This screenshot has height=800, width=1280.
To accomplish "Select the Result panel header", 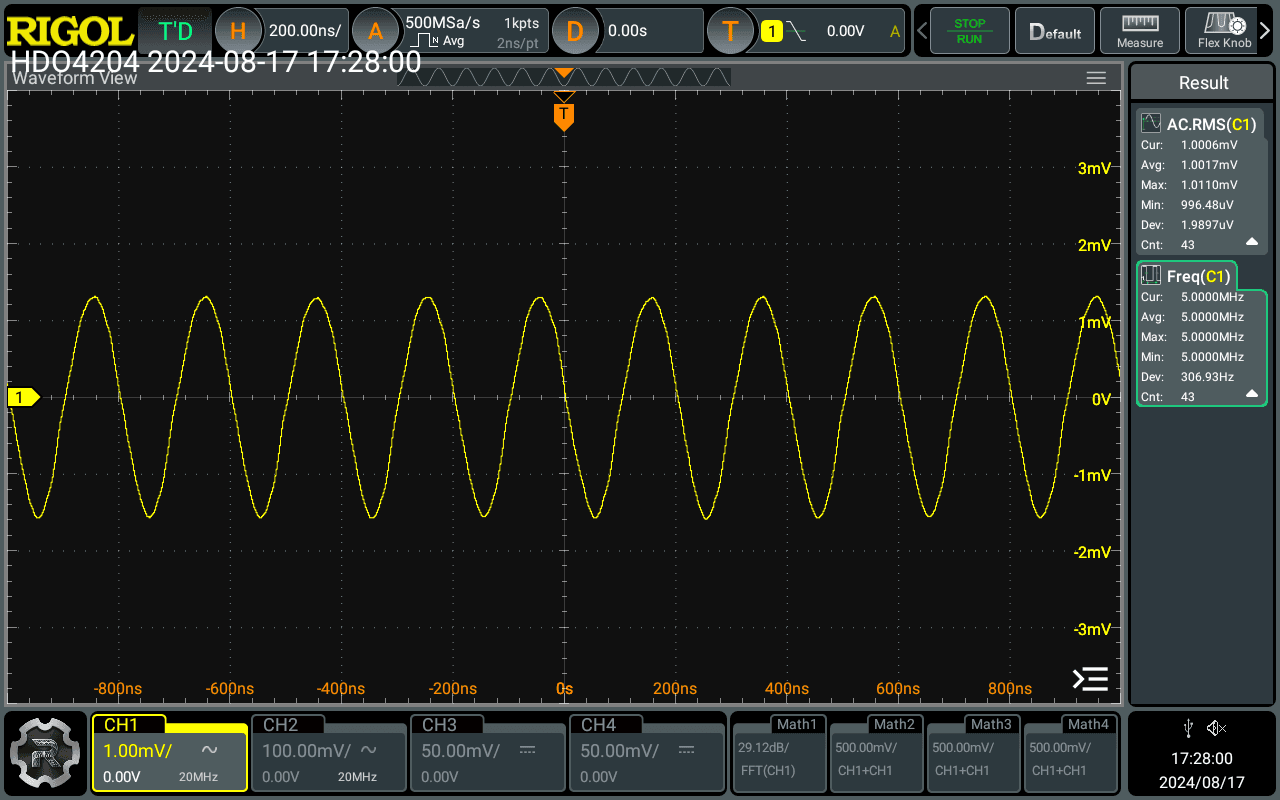I will pyautogui.click(x=1203, y=83).
